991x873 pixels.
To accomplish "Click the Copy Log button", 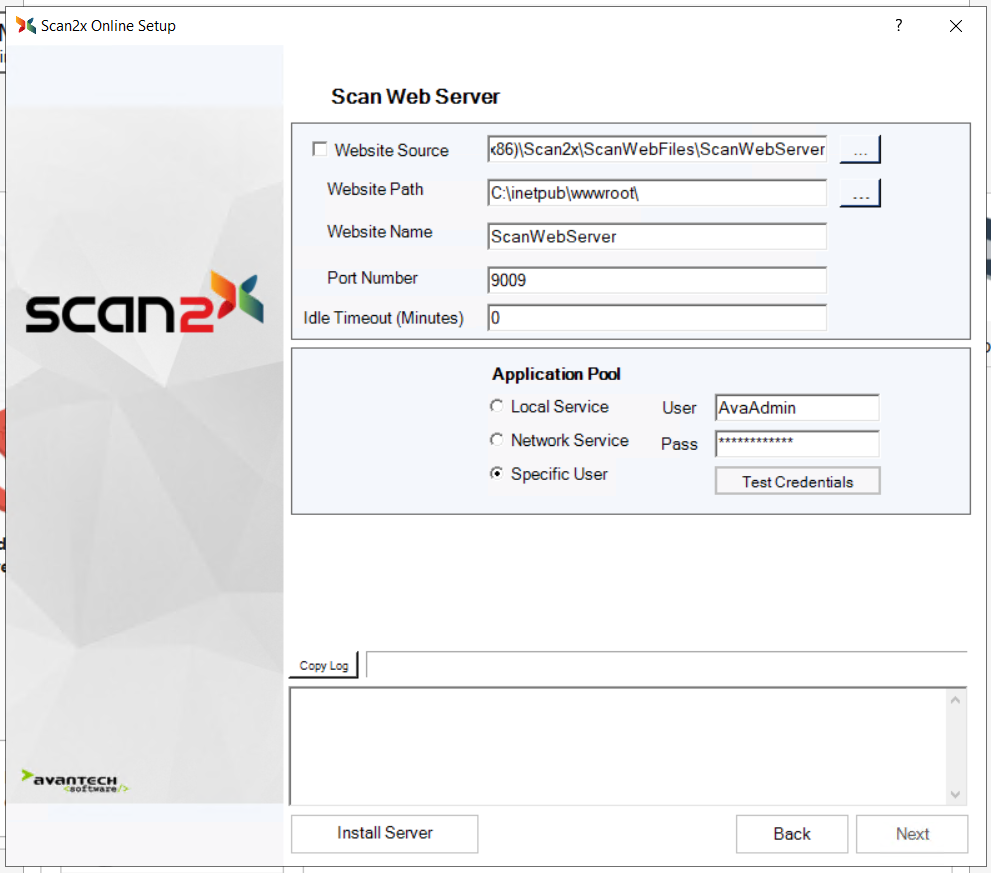I will [324, 665].
